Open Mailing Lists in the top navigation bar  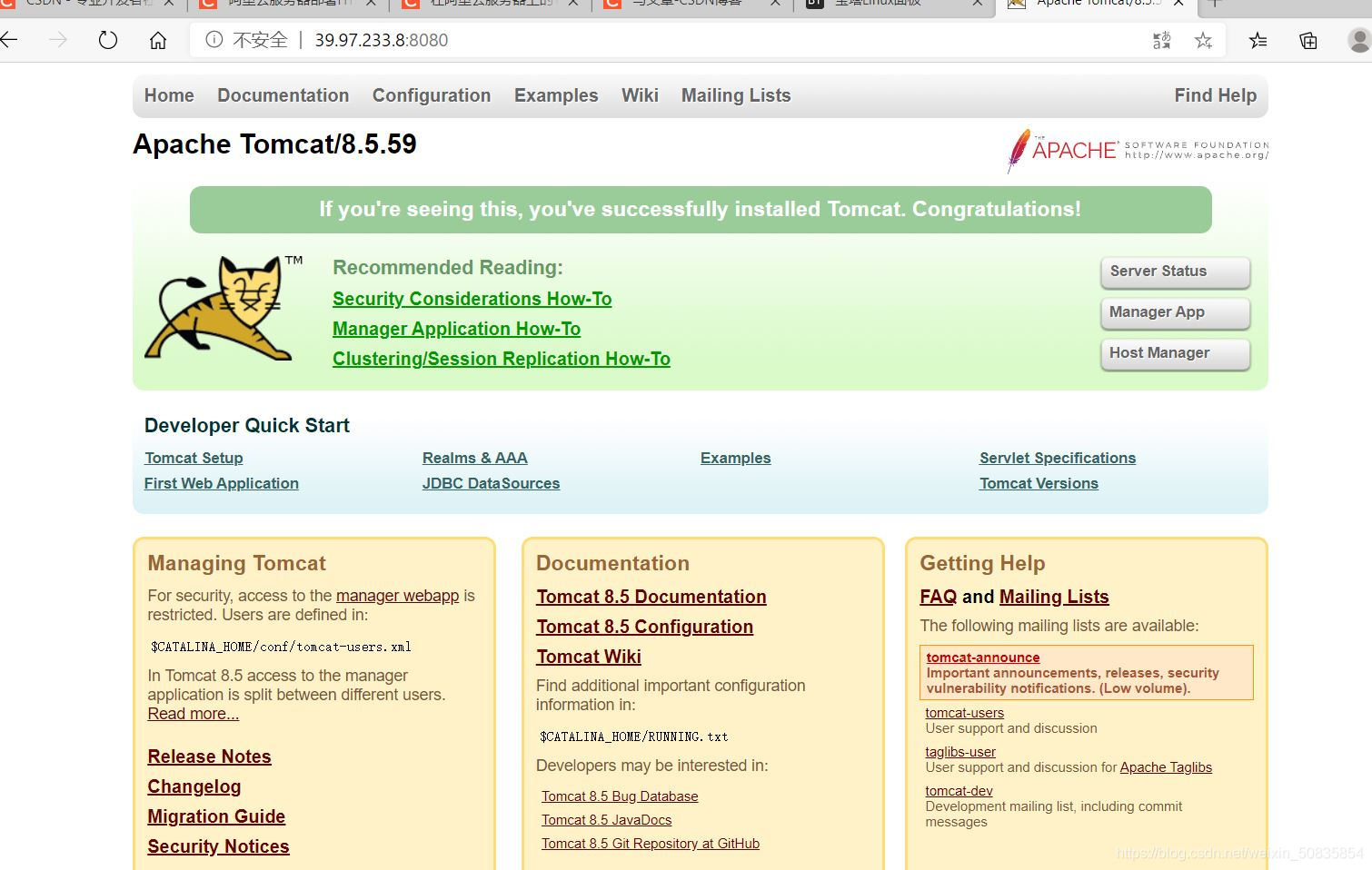click(x=736, y=95)
